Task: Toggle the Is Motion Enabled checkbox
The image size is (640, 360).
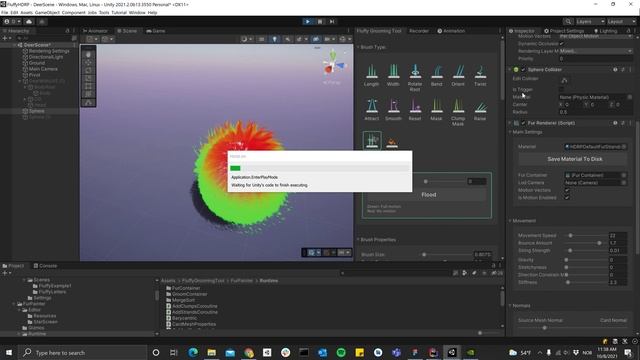Action: [567, 198]
